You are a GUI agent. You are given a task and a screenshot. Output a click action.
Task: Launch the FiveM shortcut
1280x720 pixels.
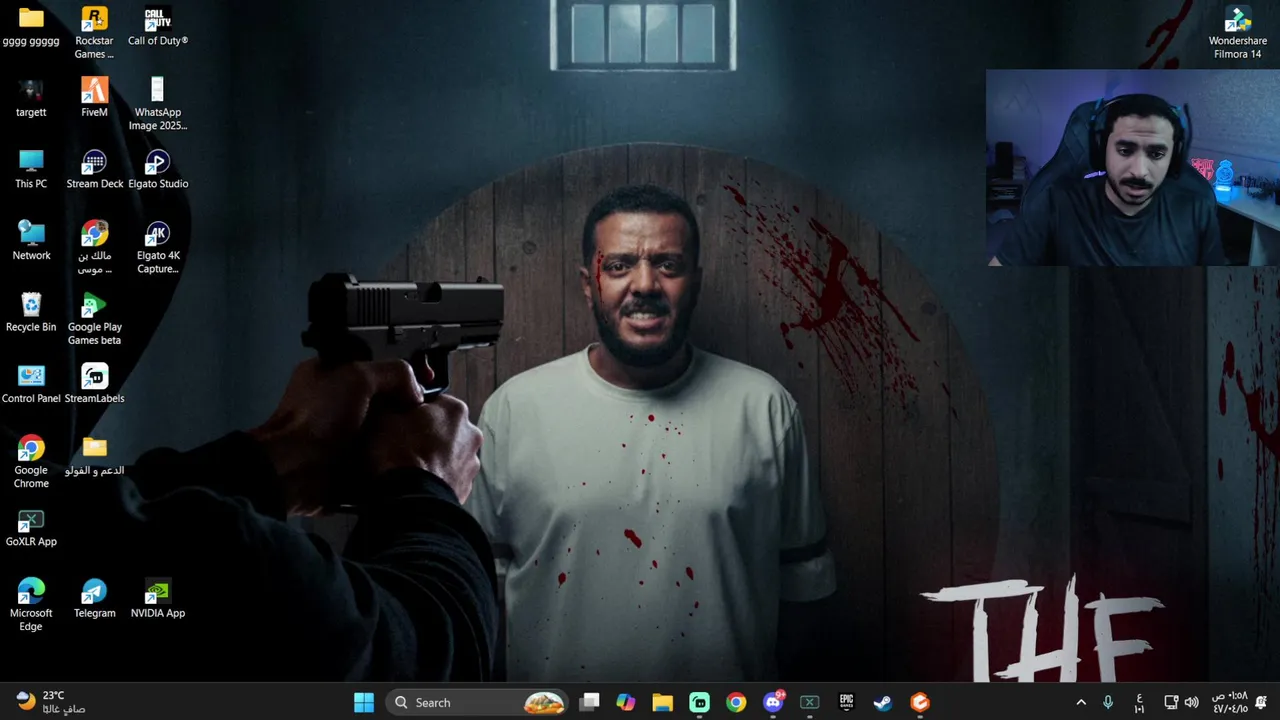coord(94,98)
